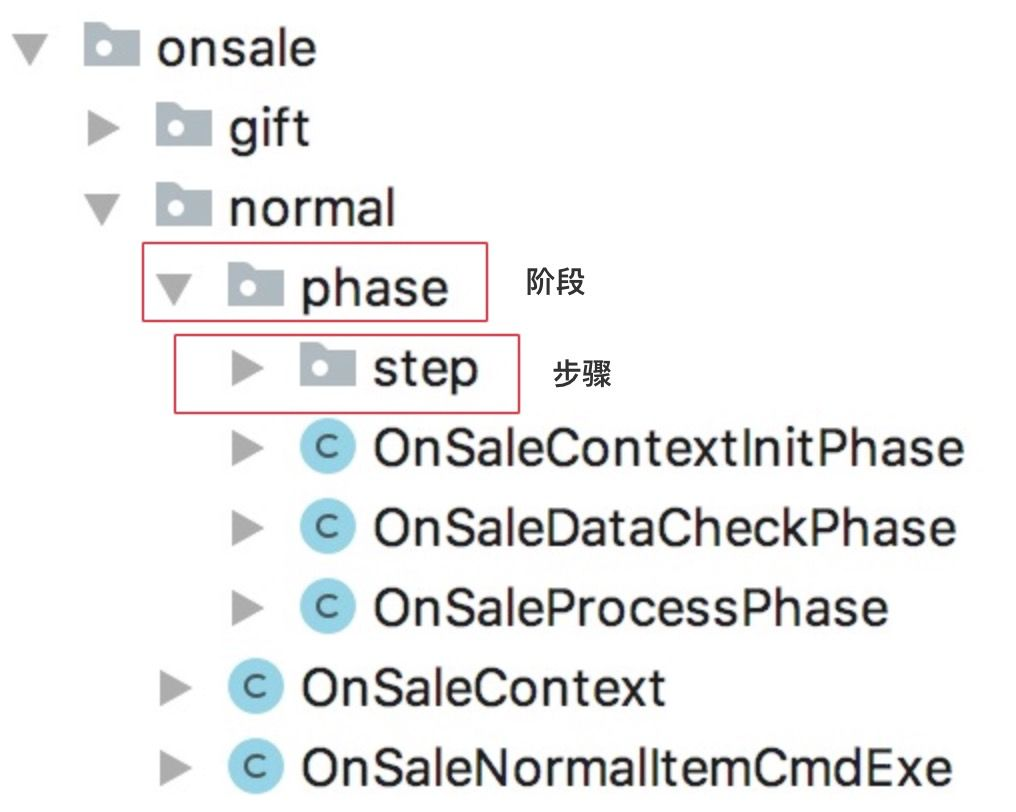1016x812 pixels.
Task: Collapse the phase folder arrow
Action: [174, 289]
